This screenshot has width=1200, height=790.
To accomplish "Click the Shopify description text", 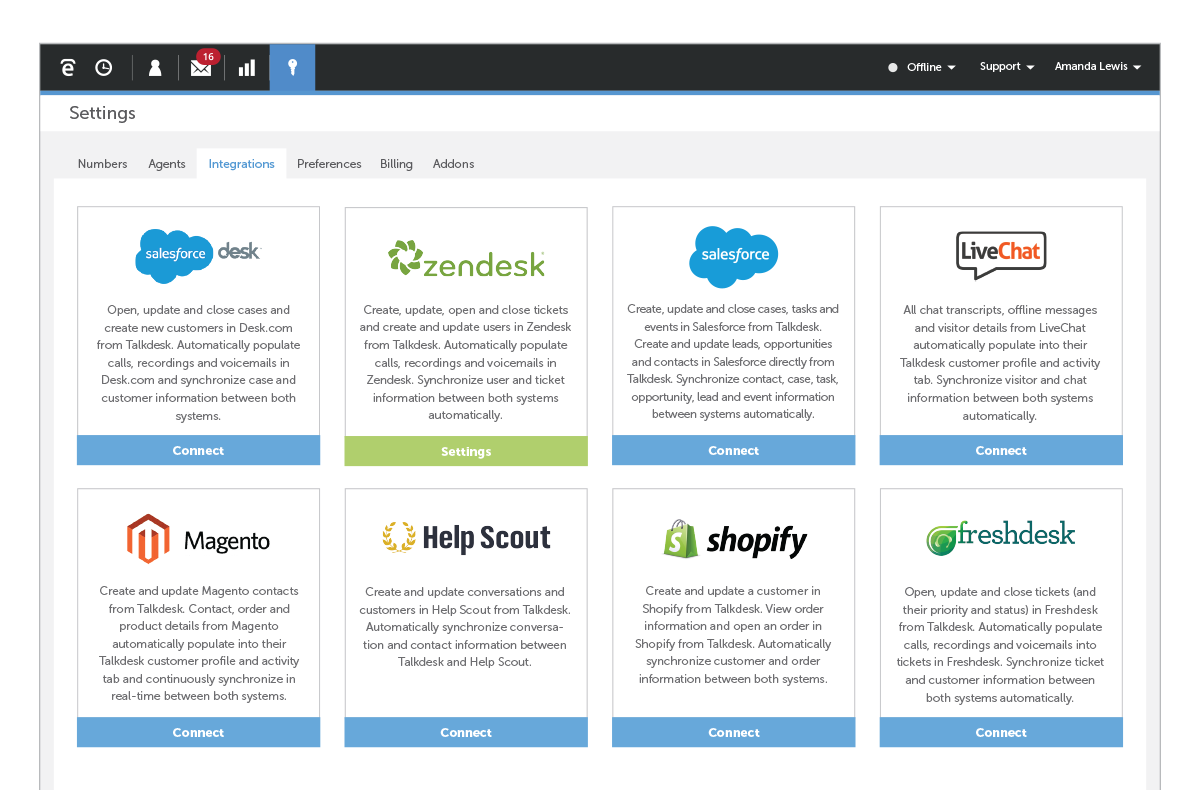I will point(734,635).
